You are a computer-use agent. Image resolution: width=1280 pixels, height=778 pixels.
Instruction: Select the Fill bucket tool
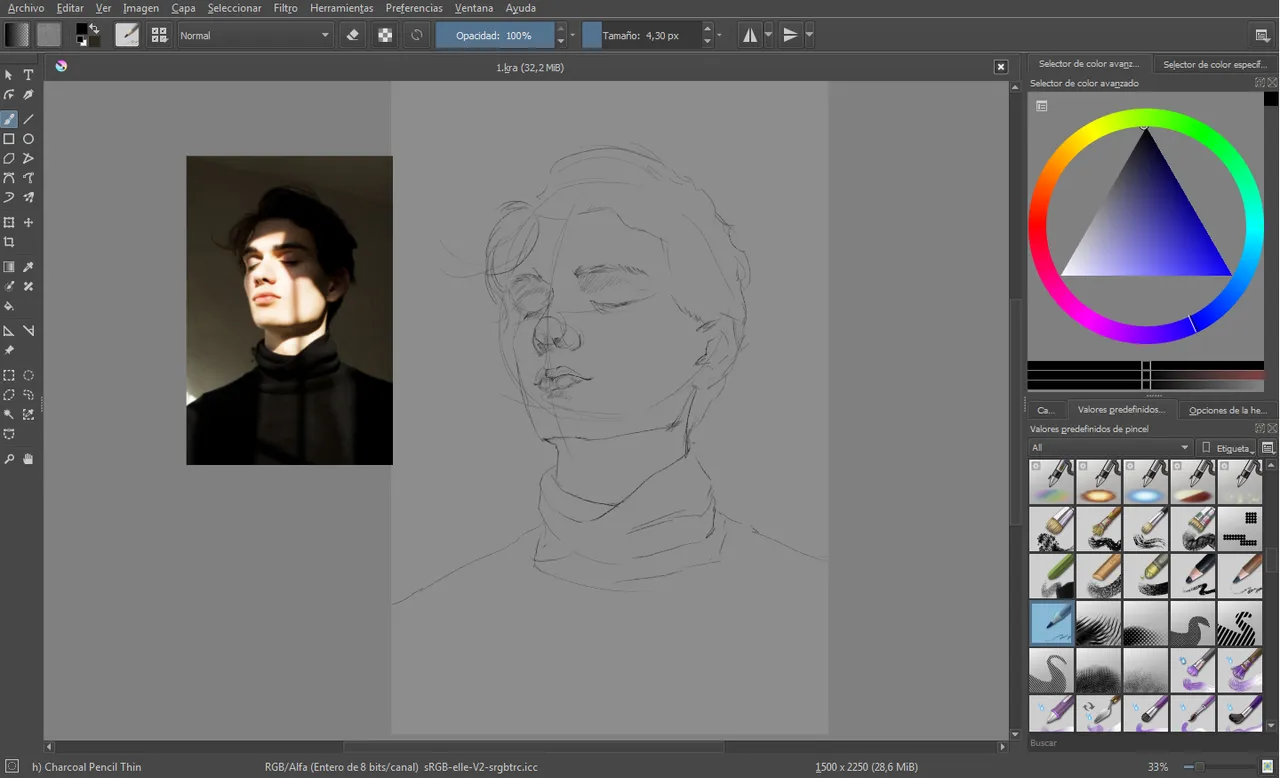click(9, 306)
